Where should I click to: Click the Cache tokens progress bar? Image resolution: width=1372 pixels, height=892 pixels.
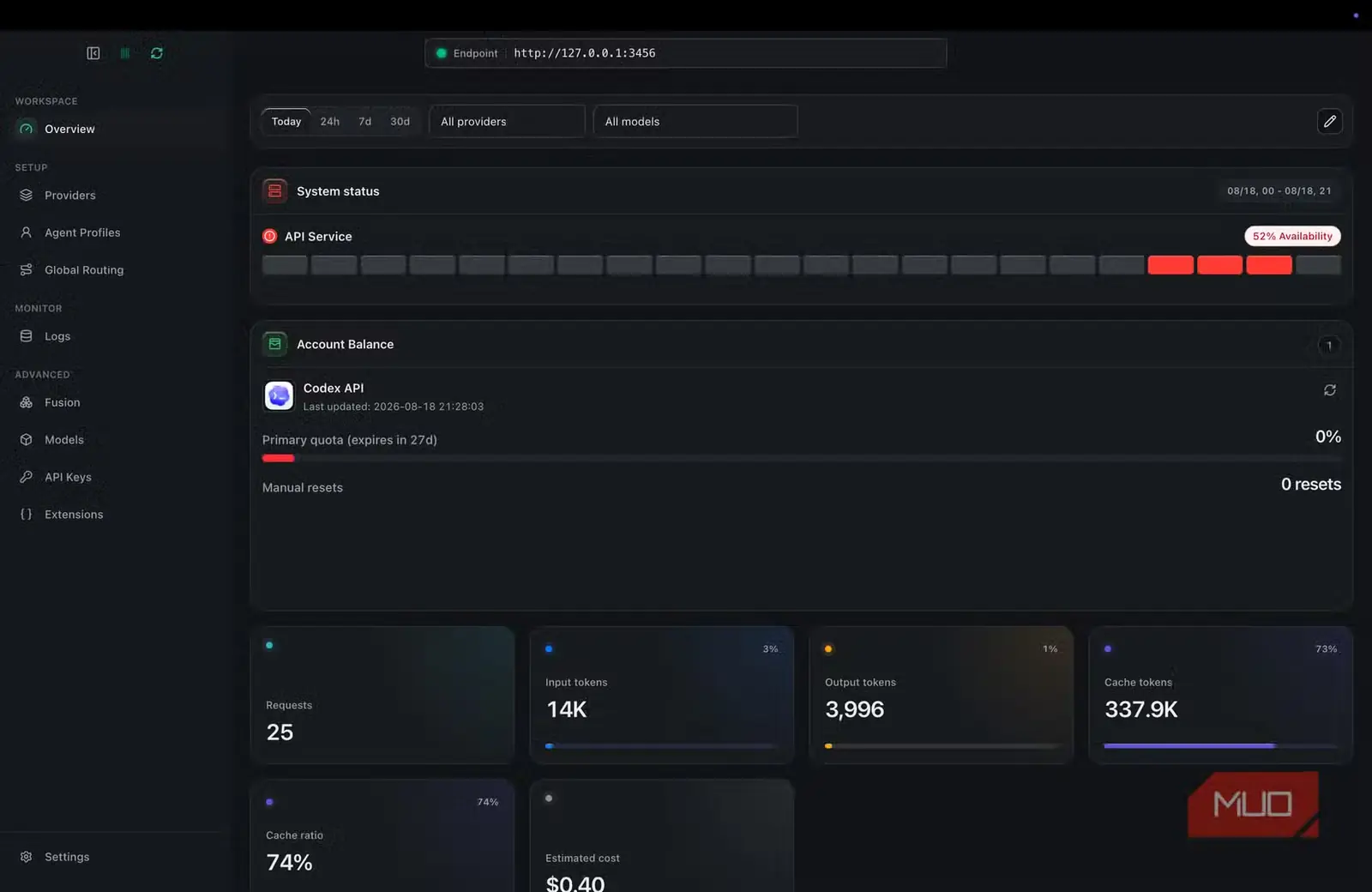point(1220,746)
